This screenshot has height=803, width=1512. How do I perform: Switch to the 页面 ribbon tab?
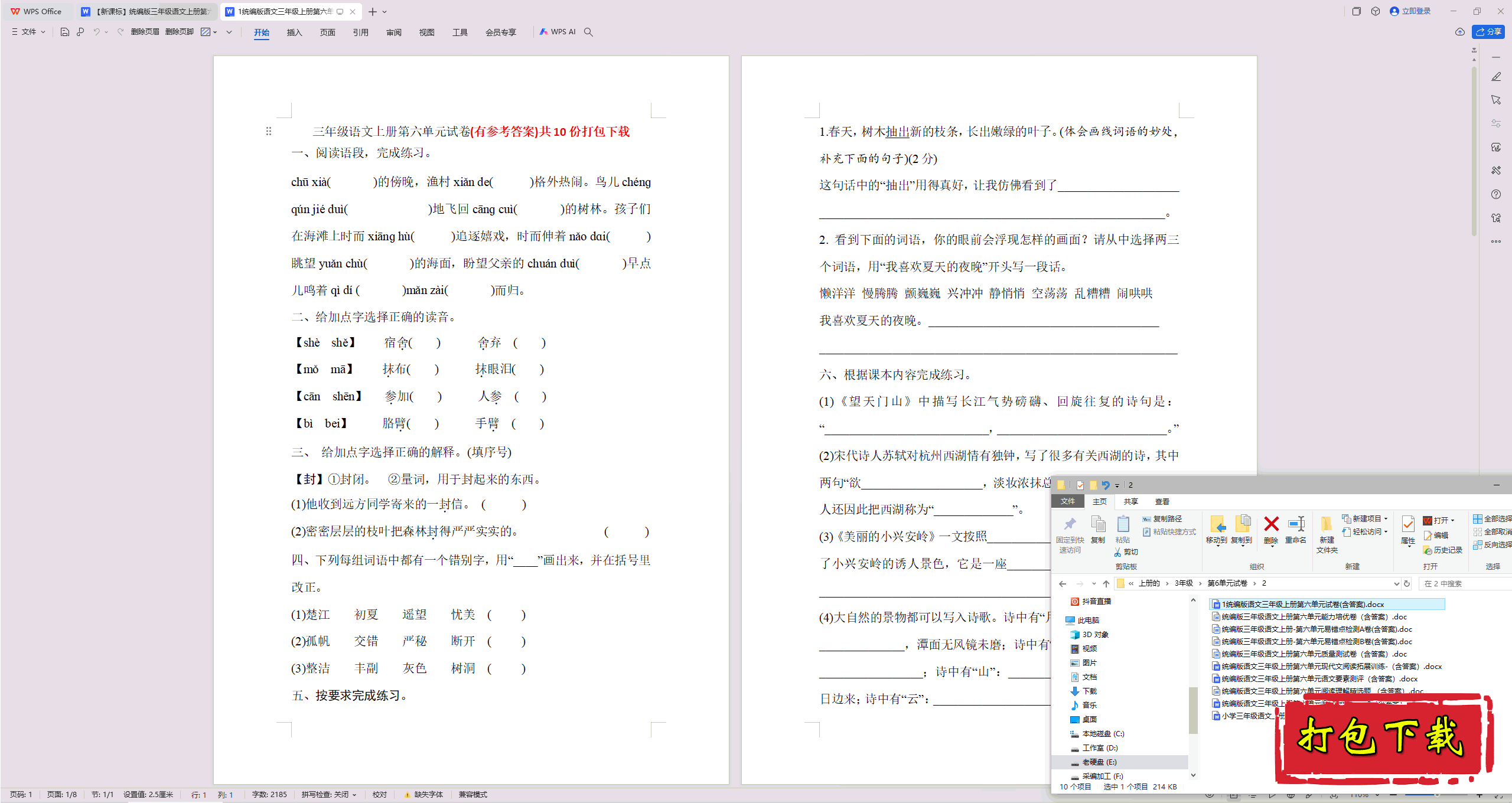[x=327, y=32]
